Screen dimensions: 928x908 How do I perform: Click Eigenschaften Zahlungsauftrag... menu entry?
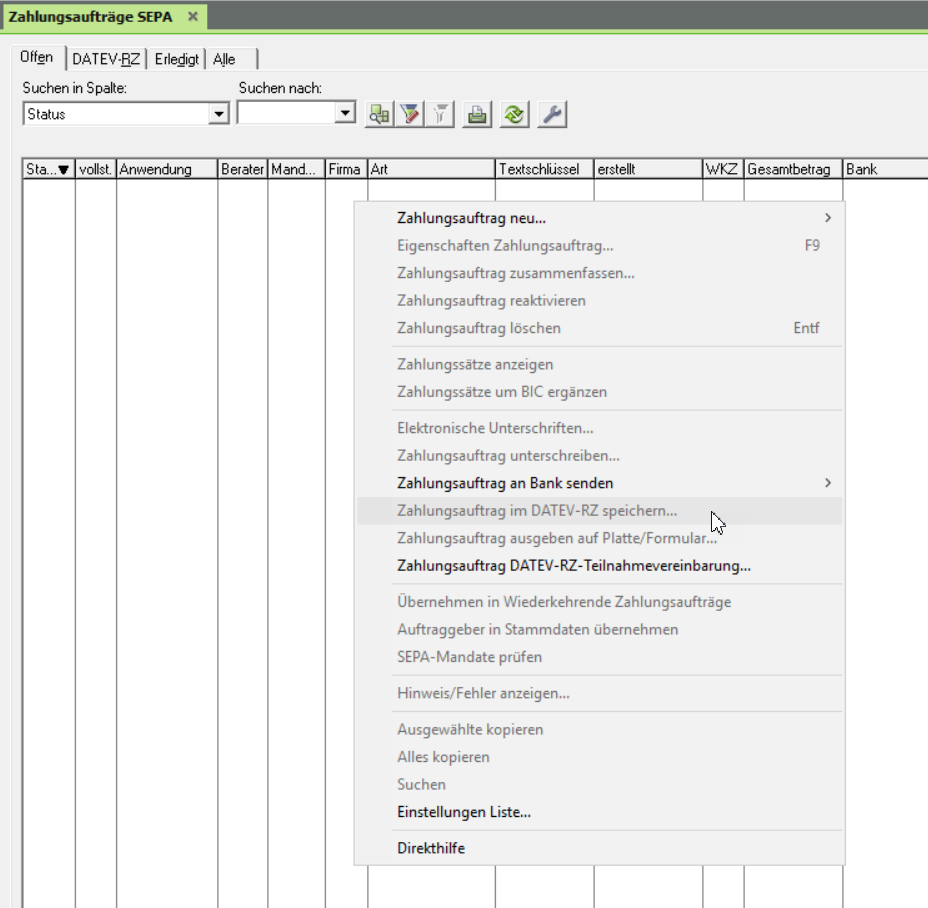point(600,245)
